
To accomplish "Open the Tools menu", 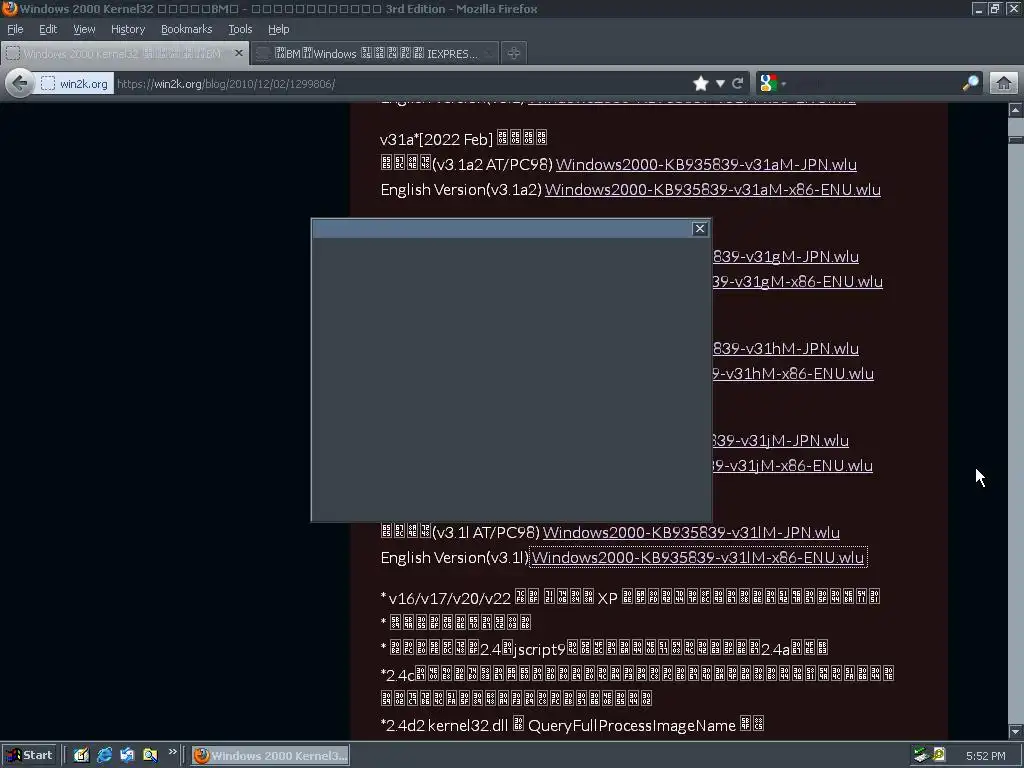I will pyautogui.click(x=240, y=29).
